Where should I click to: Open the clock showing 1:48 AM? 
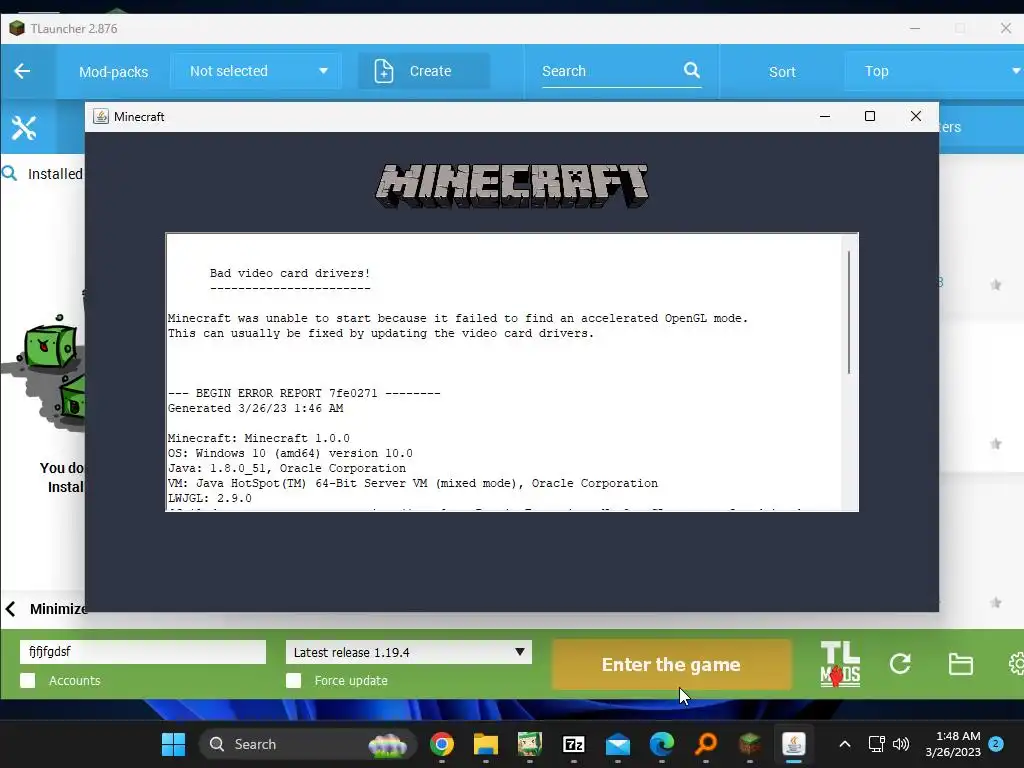pyautogui.click(x=953, y=744)
